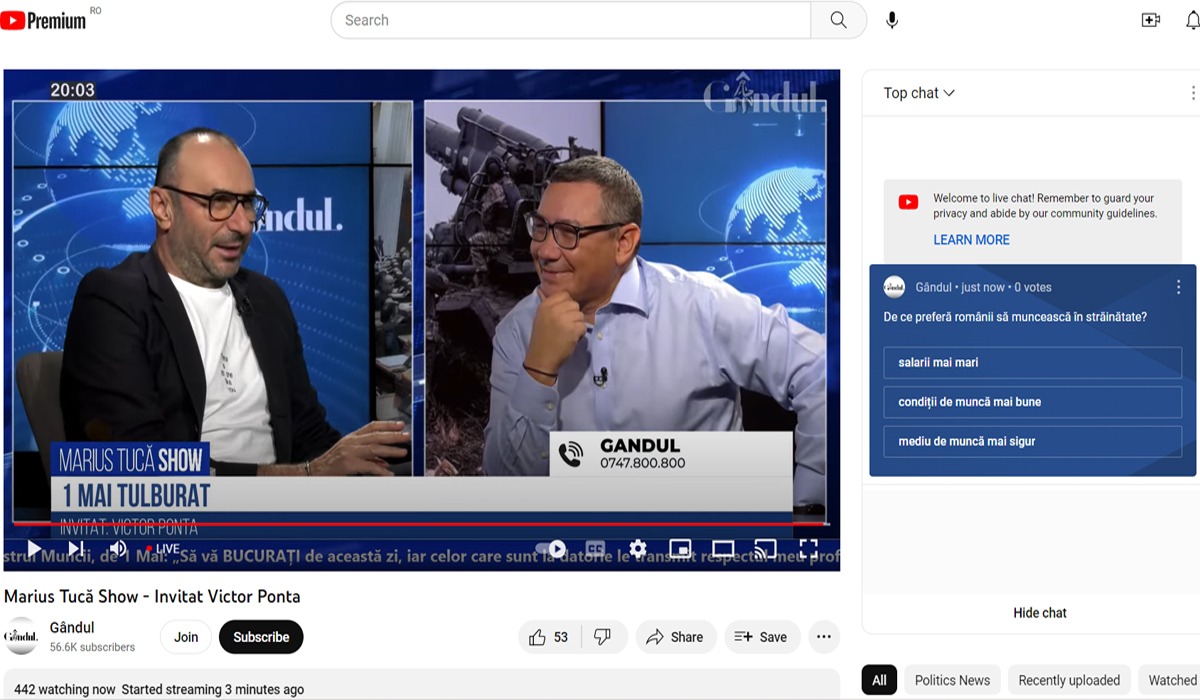The width and height of the screenshot is (1200, 700).
Task: Cast video to TV icon
Action: [765, 548]
